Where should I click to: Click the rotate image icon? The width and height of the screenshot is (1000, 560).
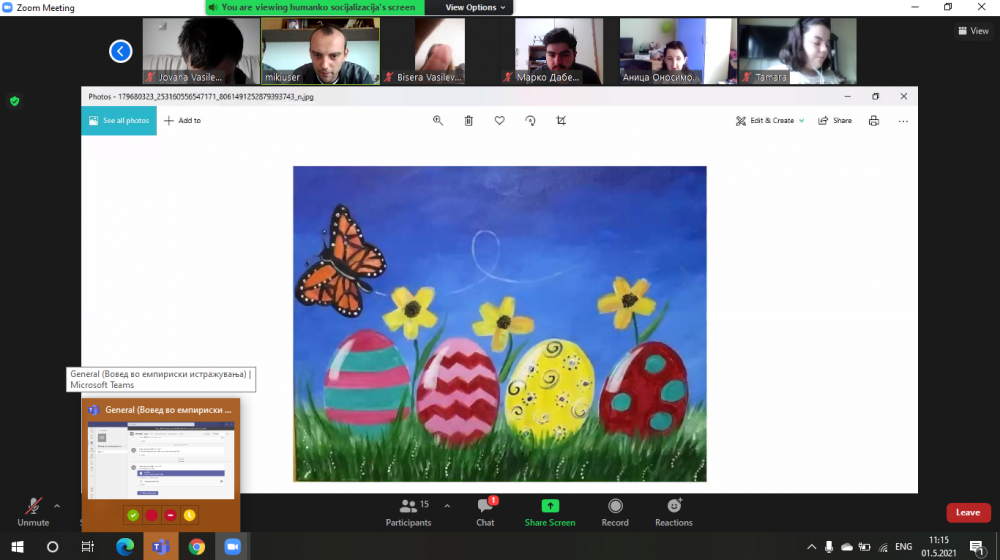point(530,120)
